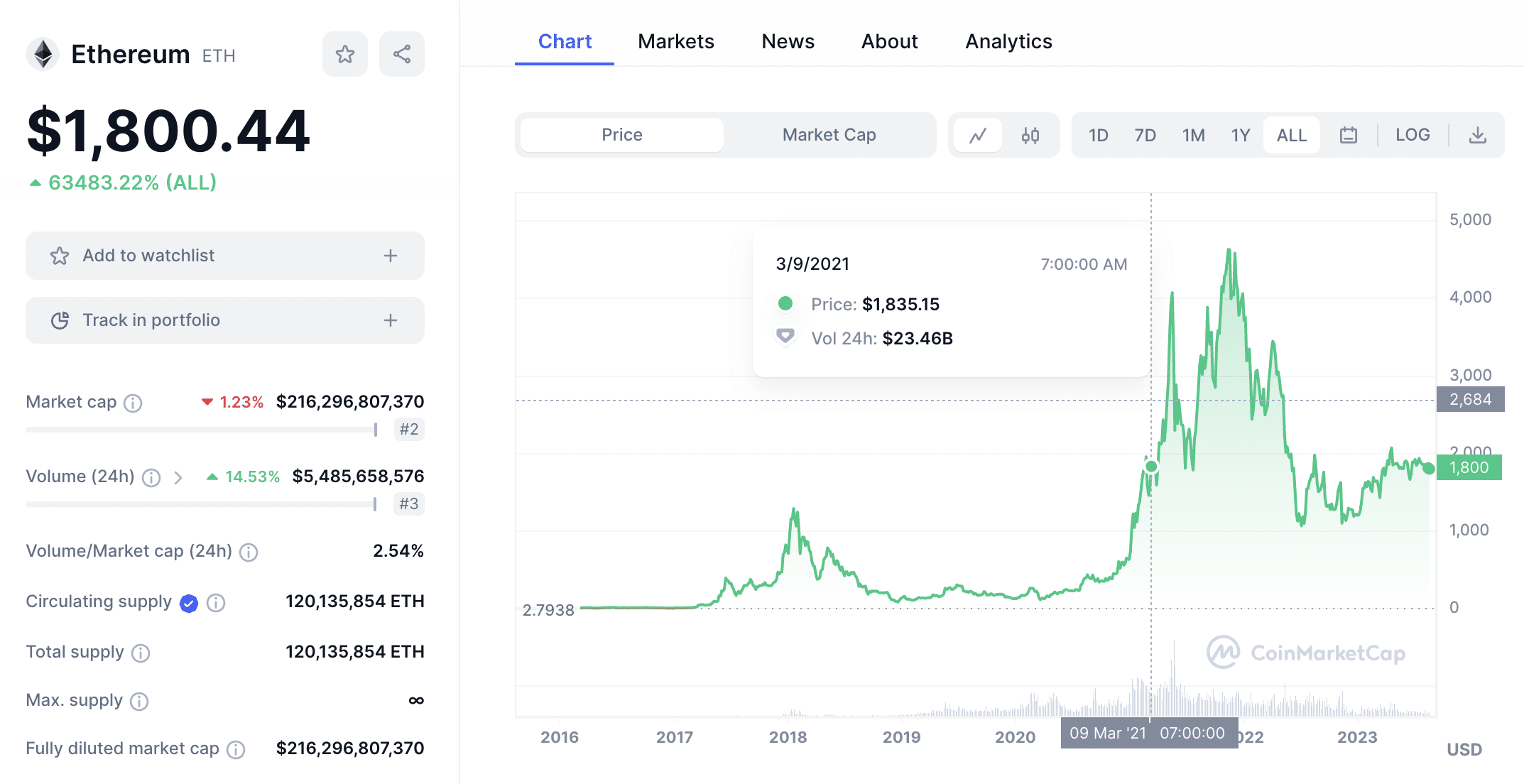Click Market cap info icon
The height and width of the screenshot is (784, 1524).
pyautogui.click(x=133, y=403)
